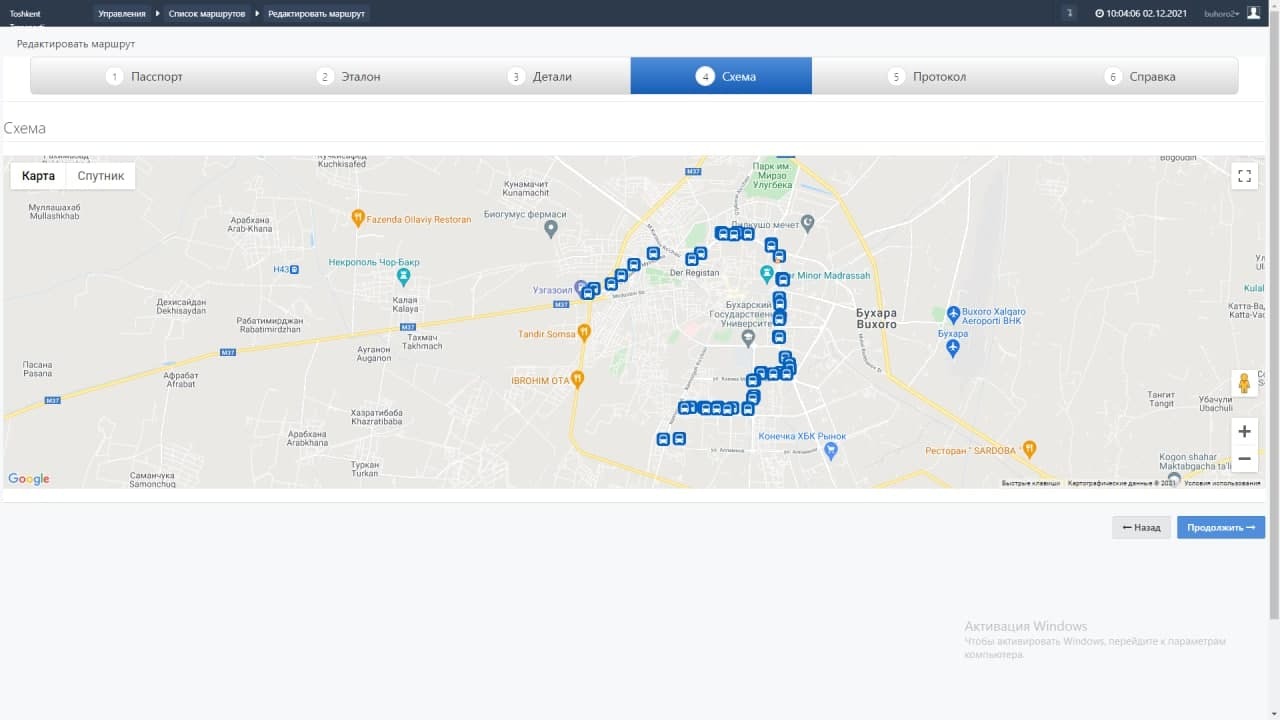Go to step 5 Протокол tab
1280x720 pixels.
coord(927,76)
